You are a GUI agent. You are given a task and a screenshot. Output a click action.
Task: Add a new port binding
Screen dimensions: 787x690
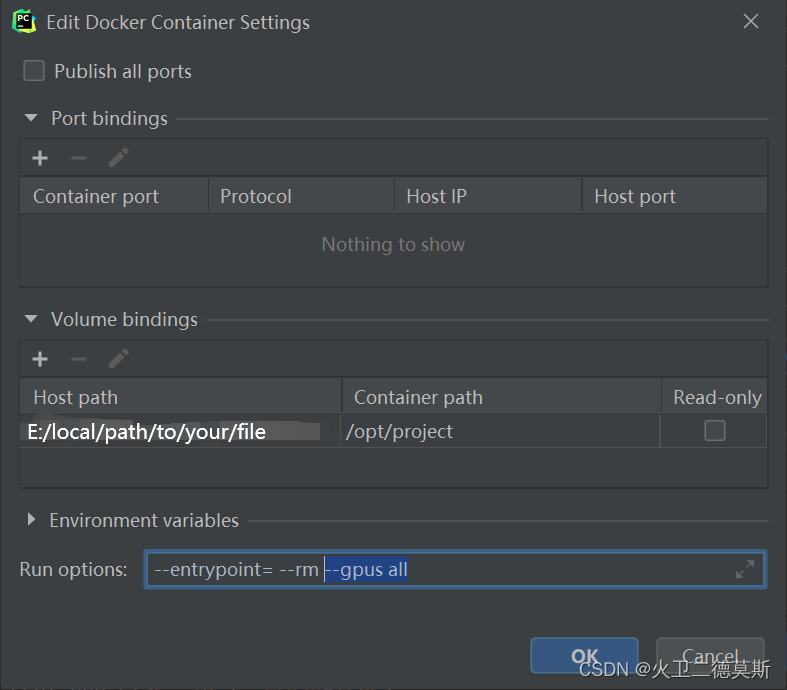(x=40, y=158)
